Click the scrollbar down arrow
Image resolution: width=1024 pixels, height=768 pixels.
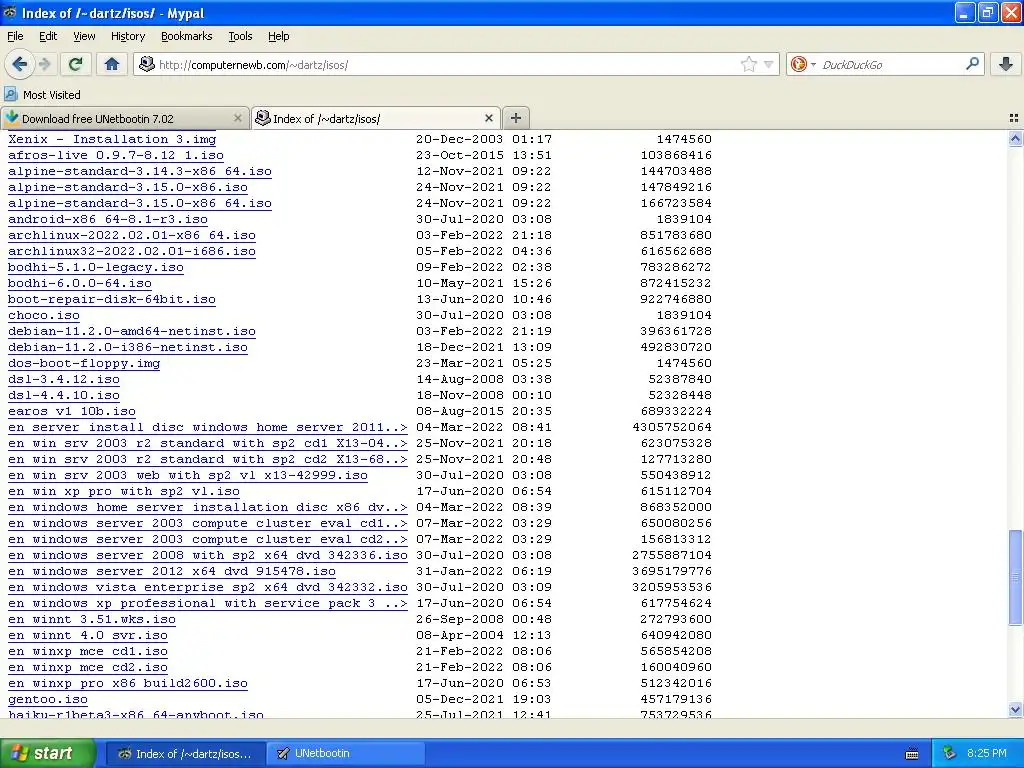point(1015,709)
